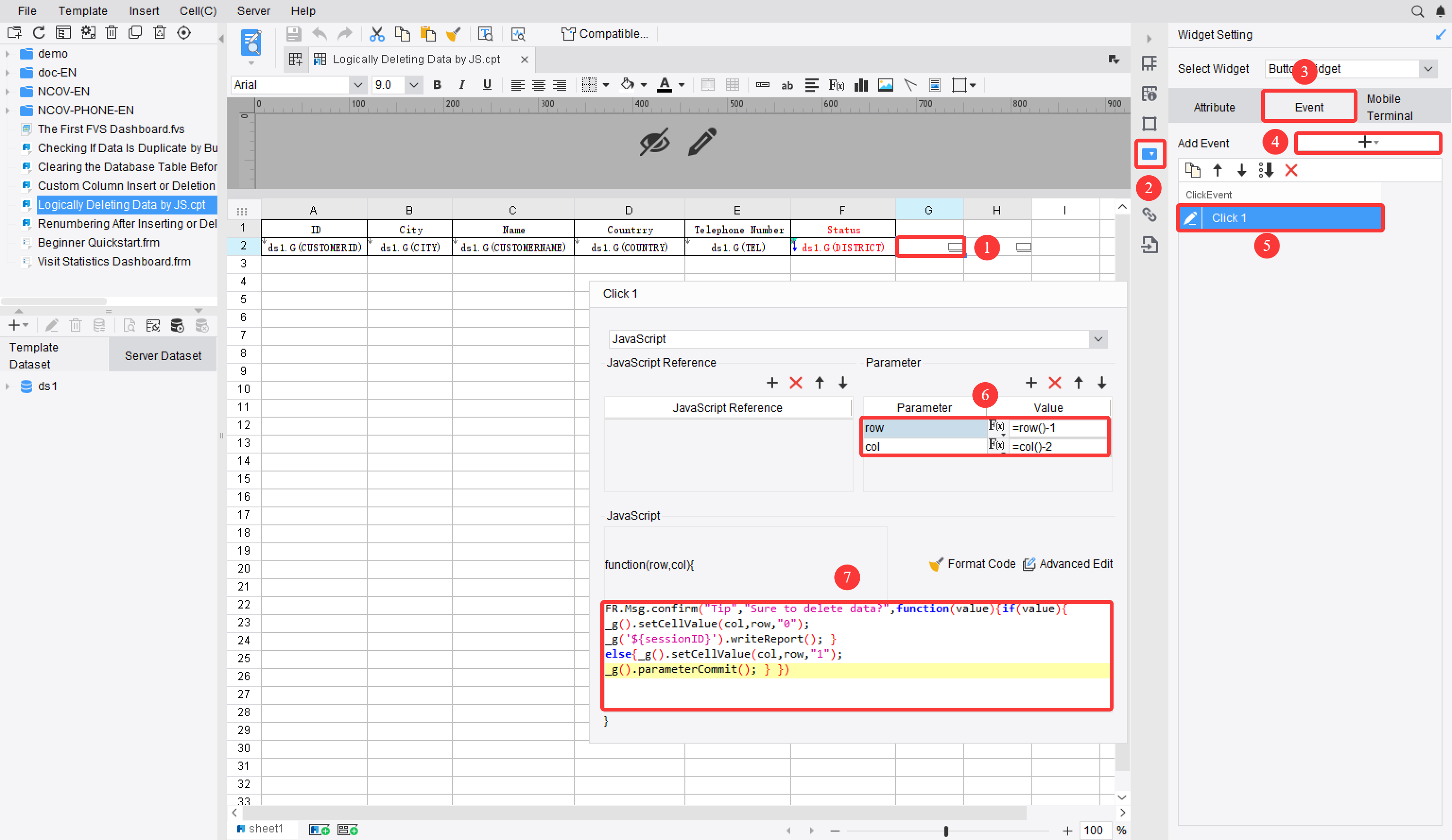Hide the parameter pane using eye icon

[x=656, y=141]
